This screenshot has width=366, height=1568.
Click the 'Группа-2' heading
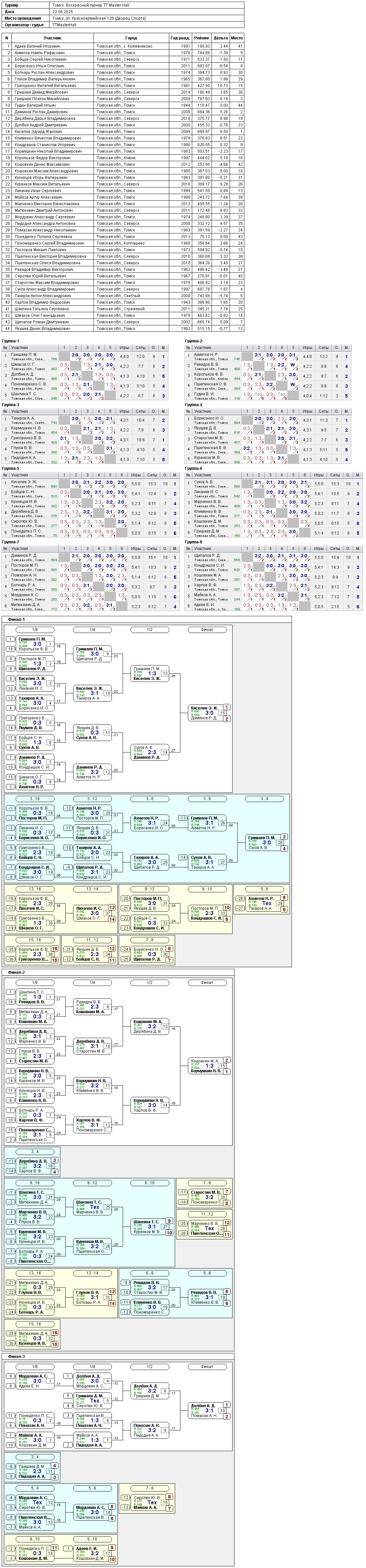tap(193, 341)
